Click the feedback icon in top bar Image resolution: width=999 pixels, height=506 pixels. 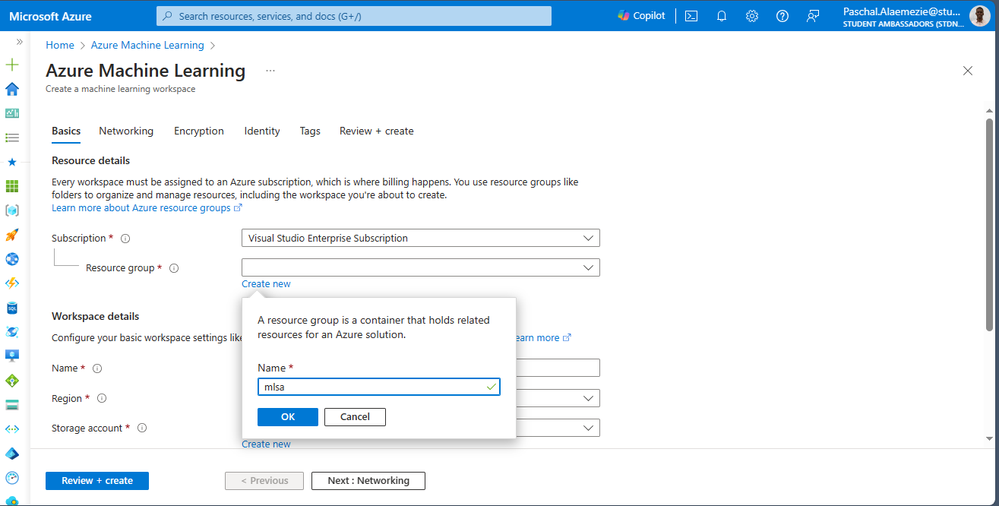tap(813, 16)
